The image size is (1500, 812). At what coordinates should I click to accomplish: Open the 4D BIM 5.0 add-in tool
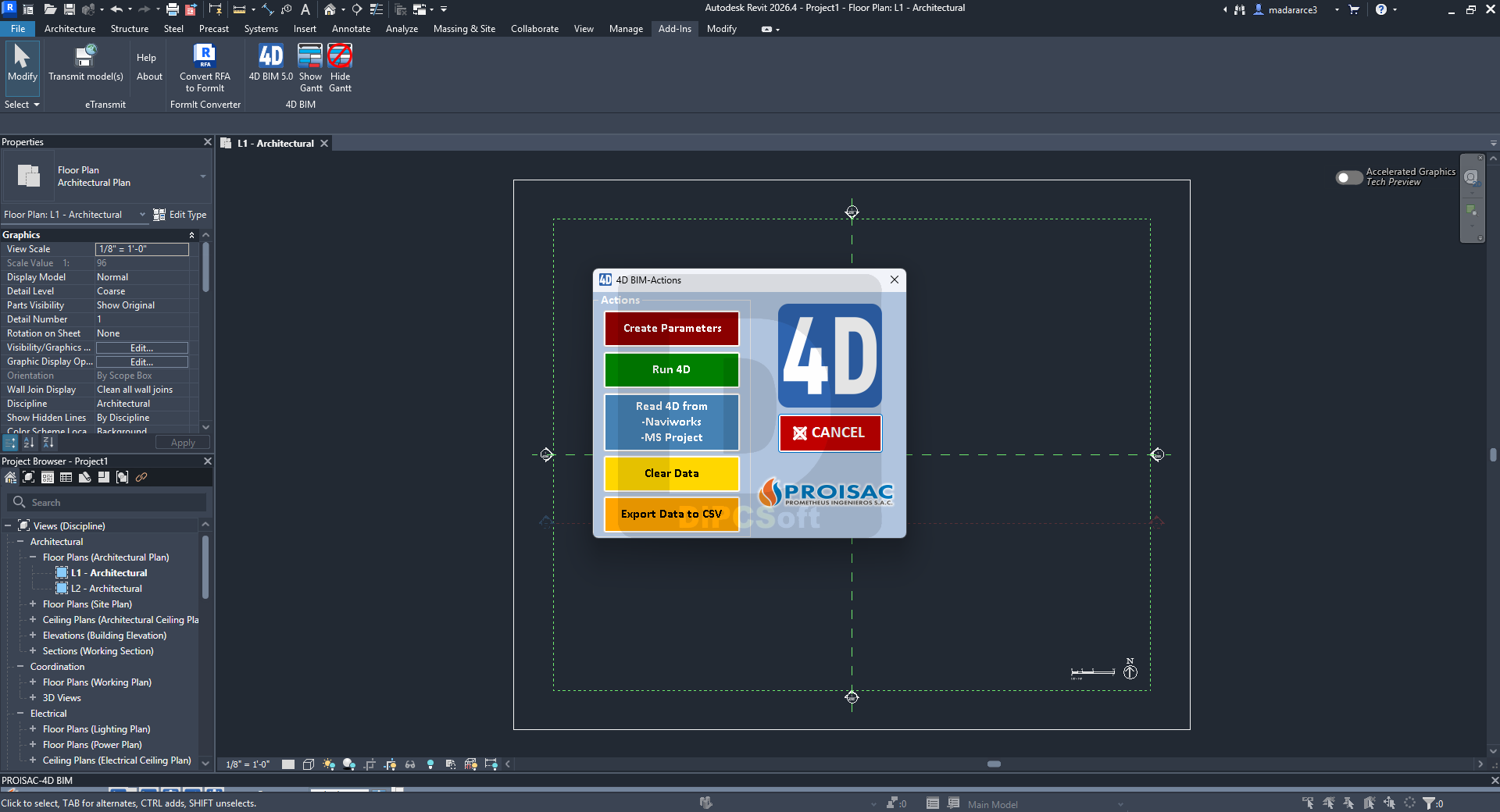[x=270, y=62]
